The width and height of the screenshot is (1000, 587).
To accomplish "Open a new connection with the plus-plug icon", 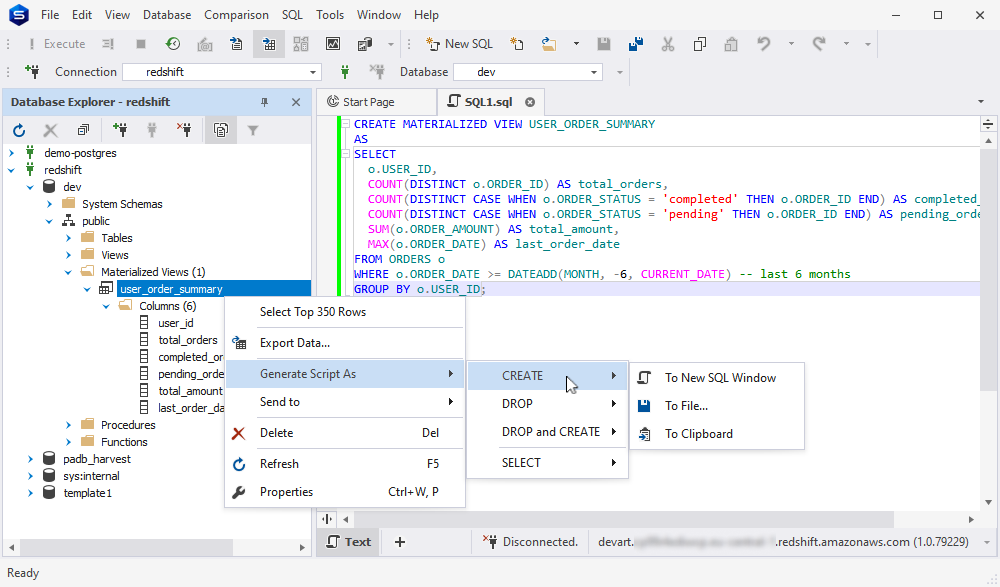I will tap(121, 130).
